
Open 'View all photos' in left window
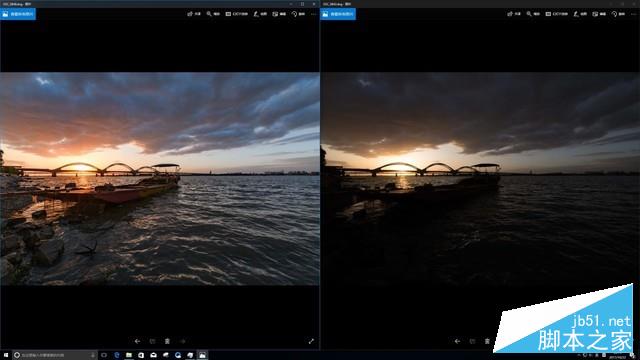click(18, 14)
